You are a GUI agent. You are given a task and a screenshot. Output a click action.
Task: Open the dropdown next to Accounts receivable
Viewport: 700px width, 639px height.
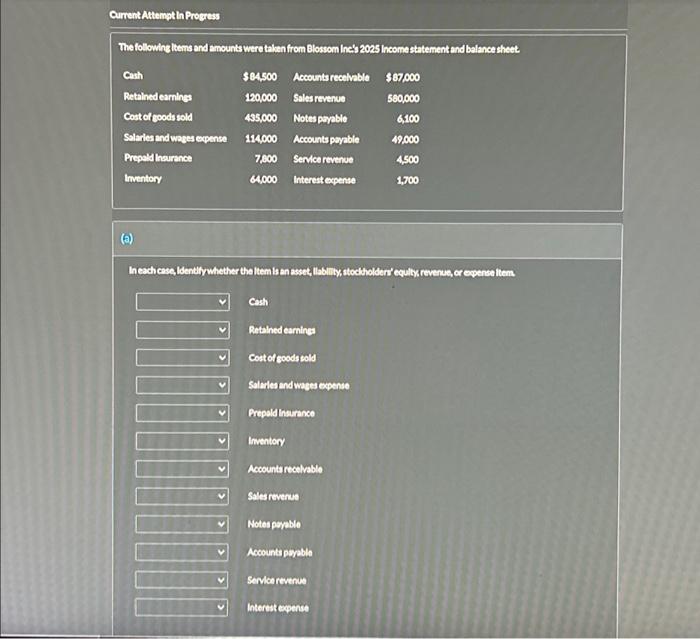[182, 469]
